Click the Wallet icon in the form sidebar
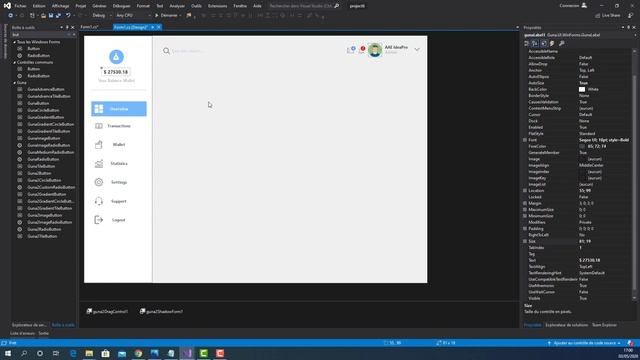Viewport: 640px width, 360px height. [x=99, y=144]
